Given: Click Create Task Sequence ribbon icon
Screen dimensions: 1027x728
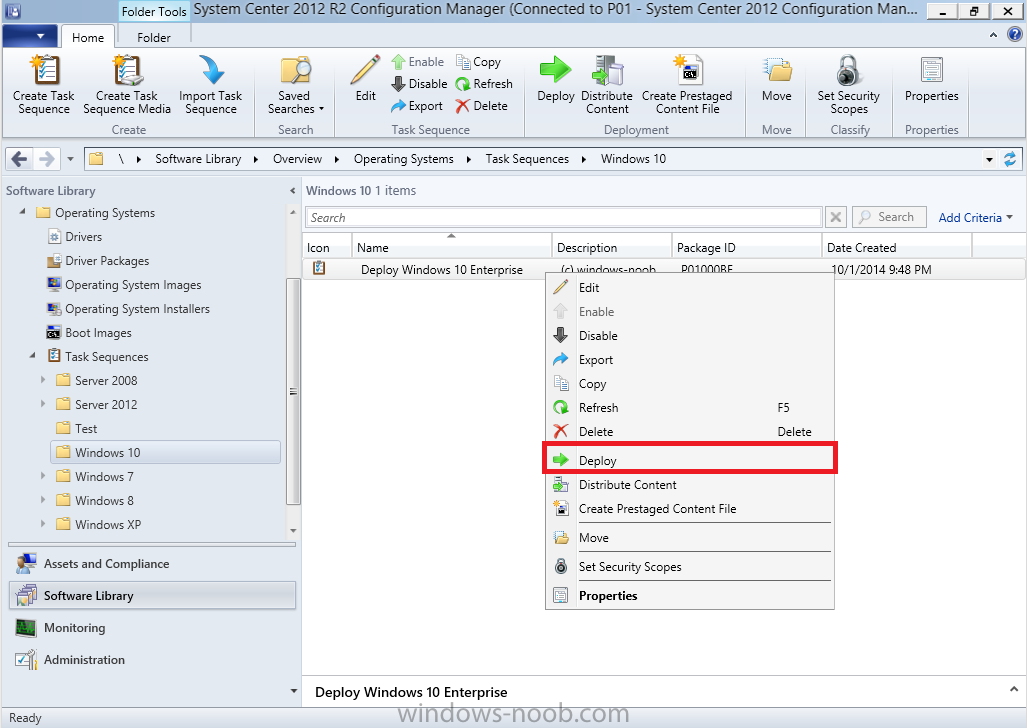Looking at the screenshot, I should [x=44, y=71].
